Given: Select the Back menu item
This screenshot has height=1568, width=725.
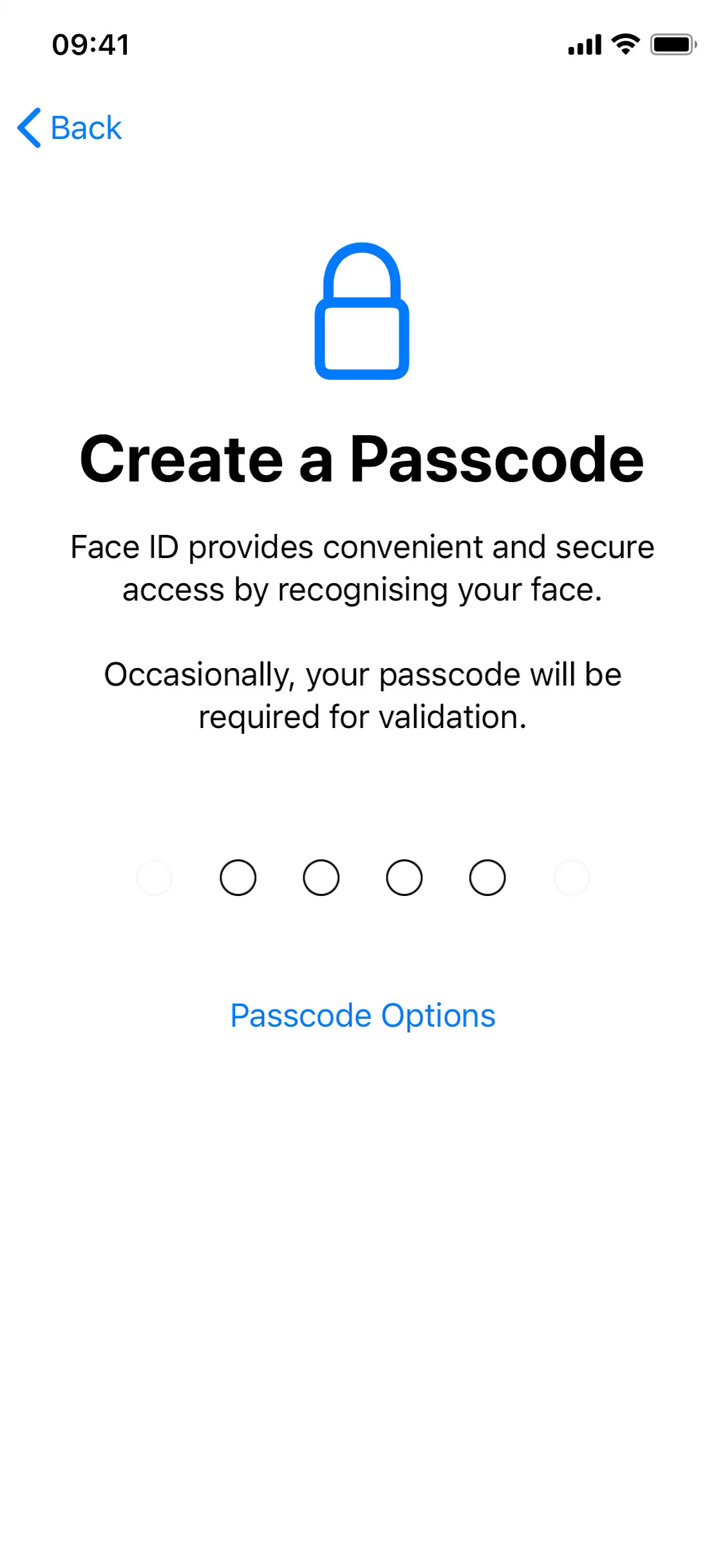Looking at the screenshot, I should point(71,127).
